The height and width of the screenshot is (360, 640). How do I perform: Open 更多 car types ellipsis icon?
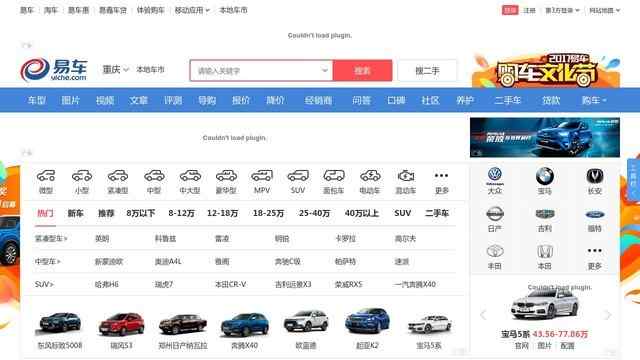coord(441,176)
